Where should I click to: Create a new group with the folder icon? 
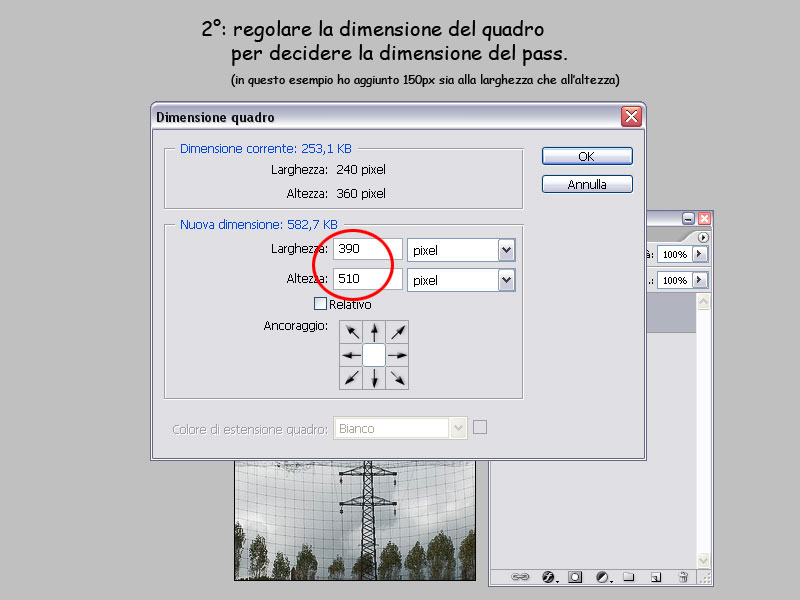coord(630,577)
